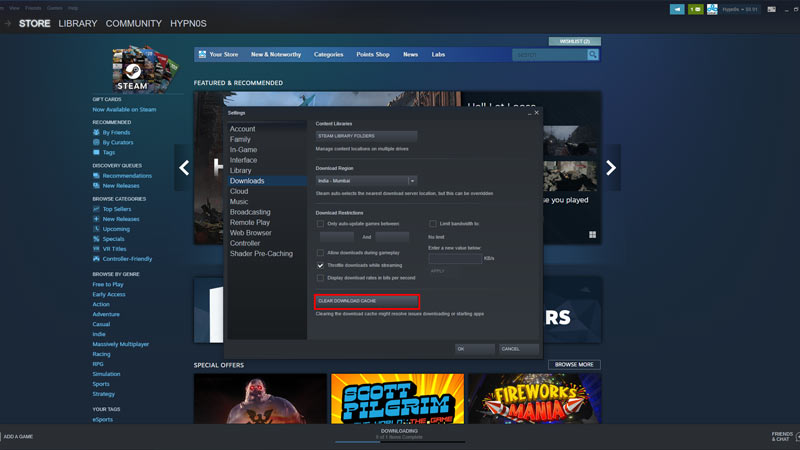
Task: Switch to Big Picture mode icon
Action: [771, 9]
